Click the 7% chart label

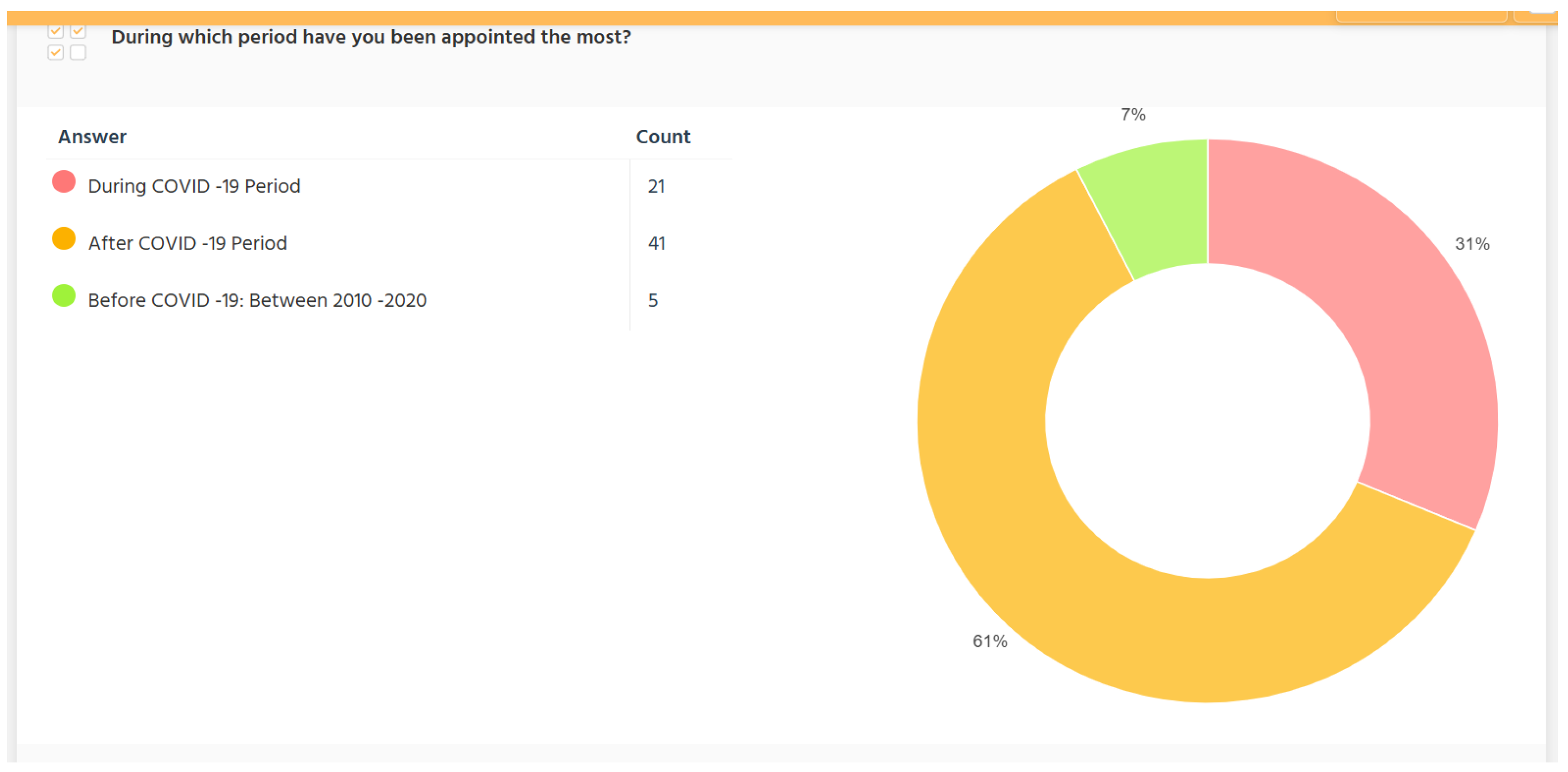pyautogui.click(x=1133, y=115)
